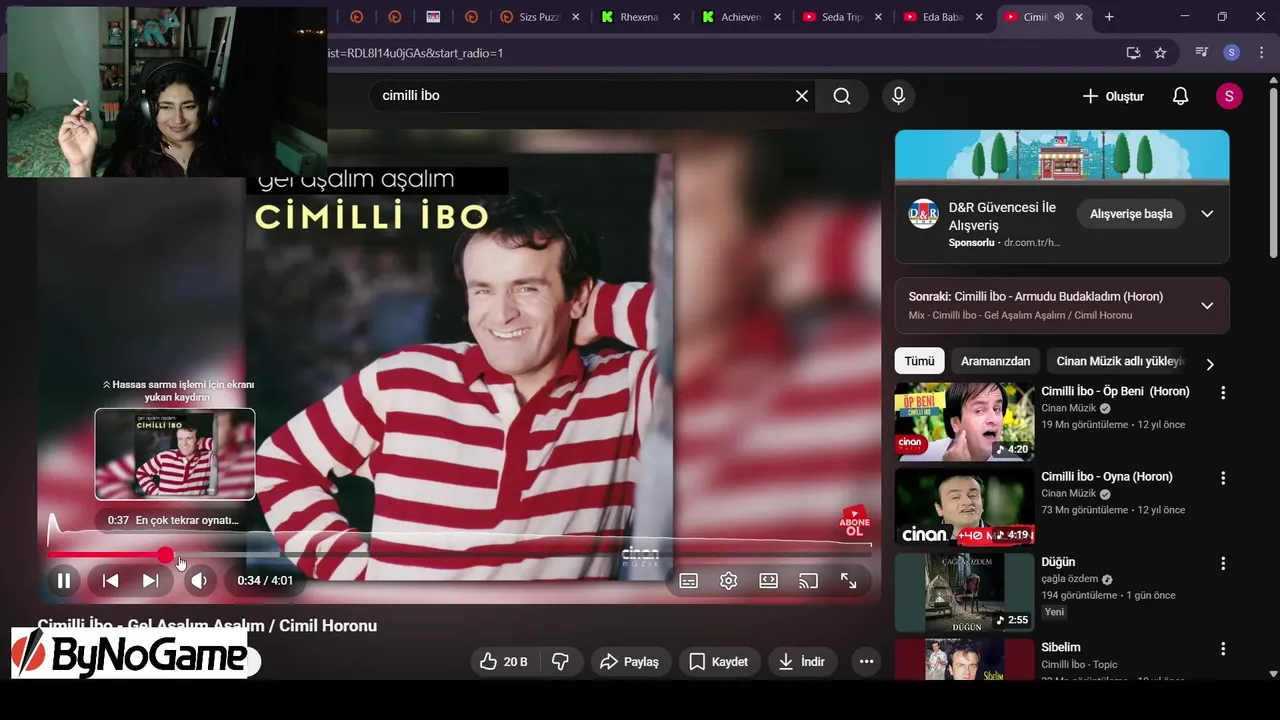Show more filter chips arrow
Viewport: 1280px width, 720px height.
click(x=1210, y=364)
